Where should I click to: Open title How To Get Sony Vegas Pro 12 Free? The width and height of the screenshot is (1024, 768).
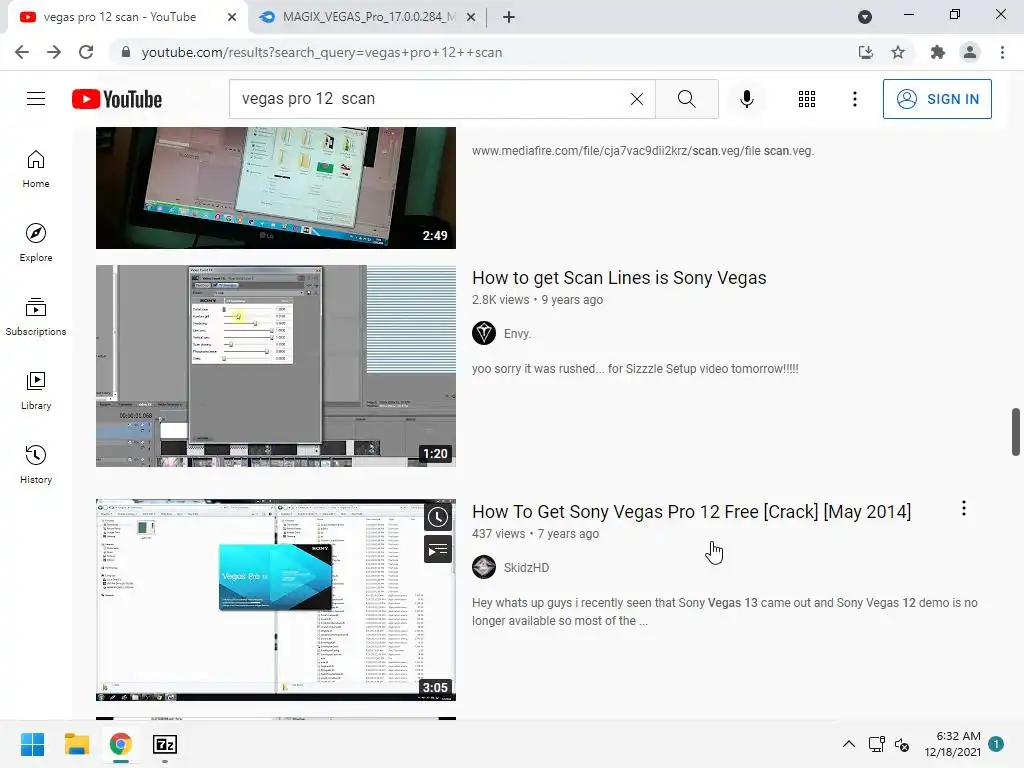tap(692, 511)
